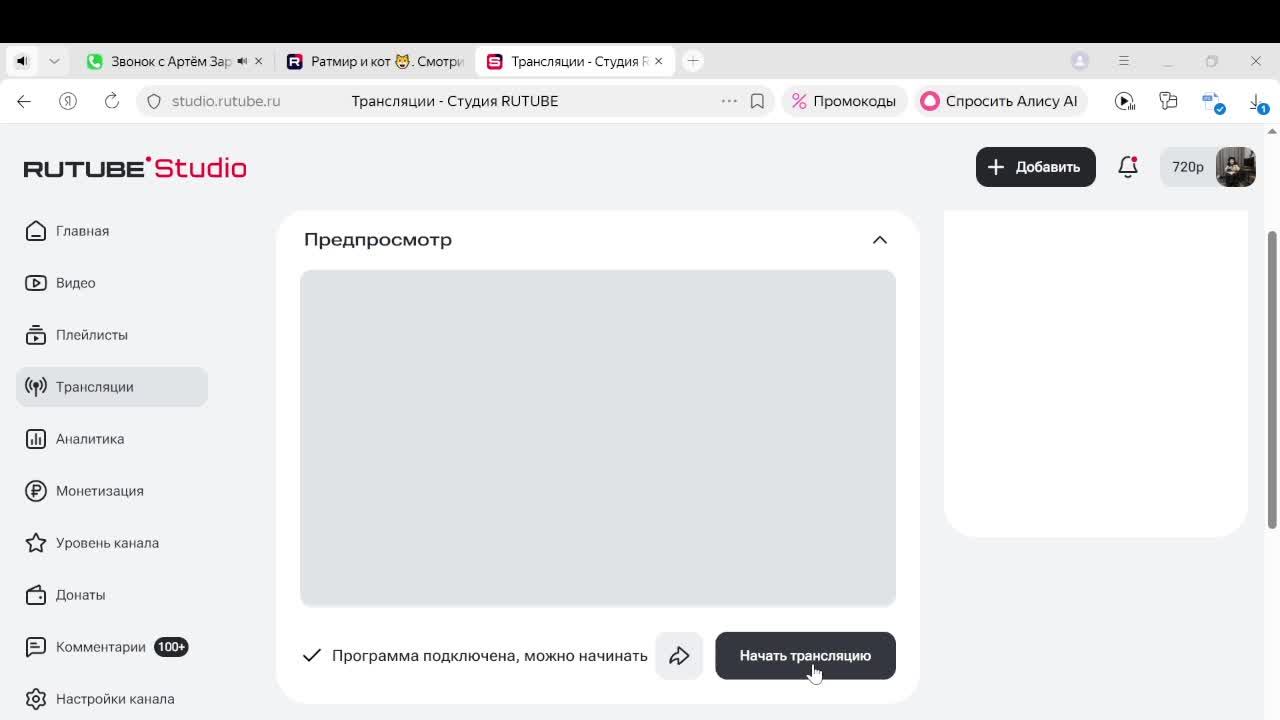Viewport: 1280px width, 720px height.
Task: Collapse the Предпросмотр section
Action: click(x=880, y=240)
